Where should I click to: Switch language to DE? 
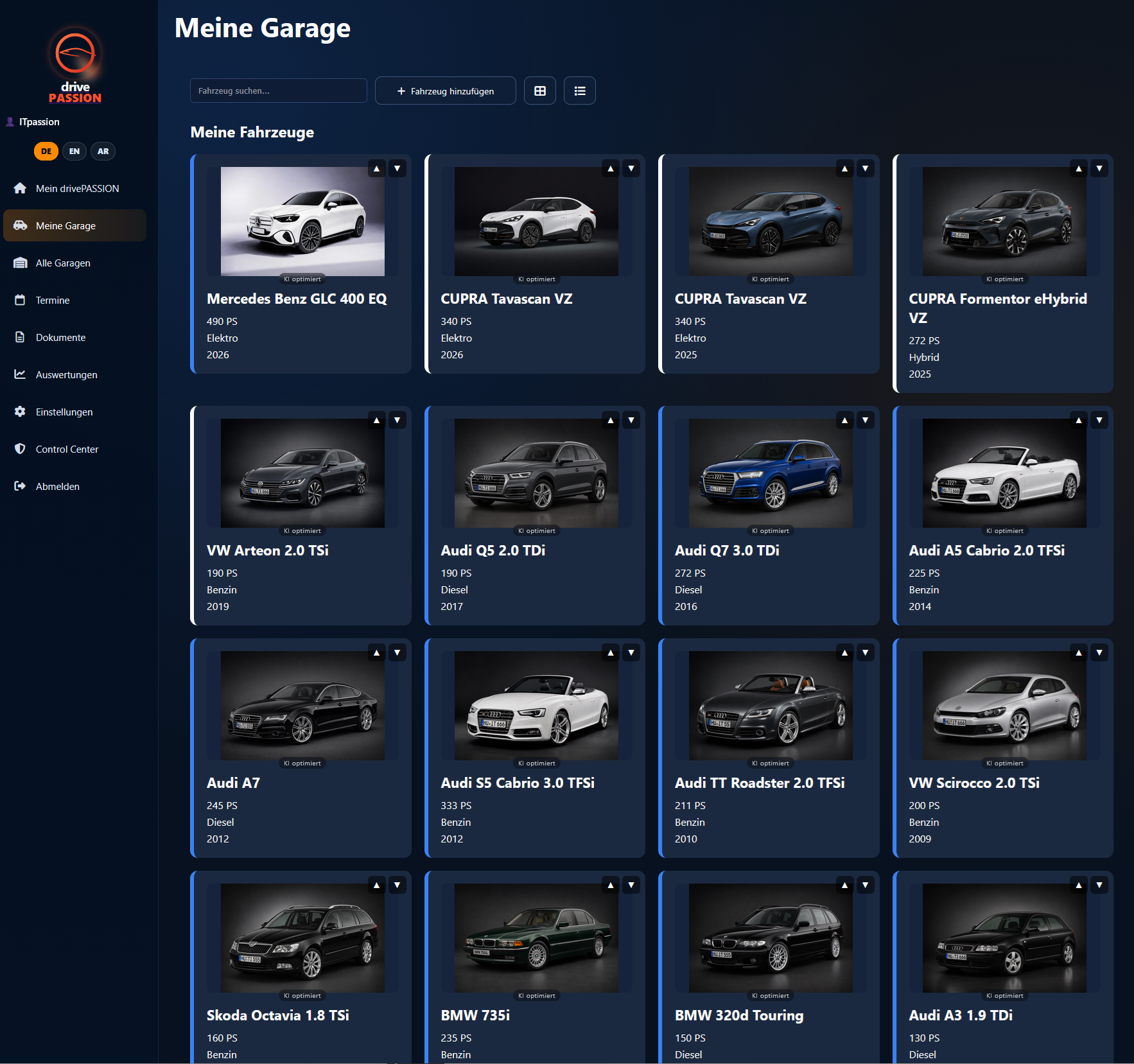tap(46, 151)
